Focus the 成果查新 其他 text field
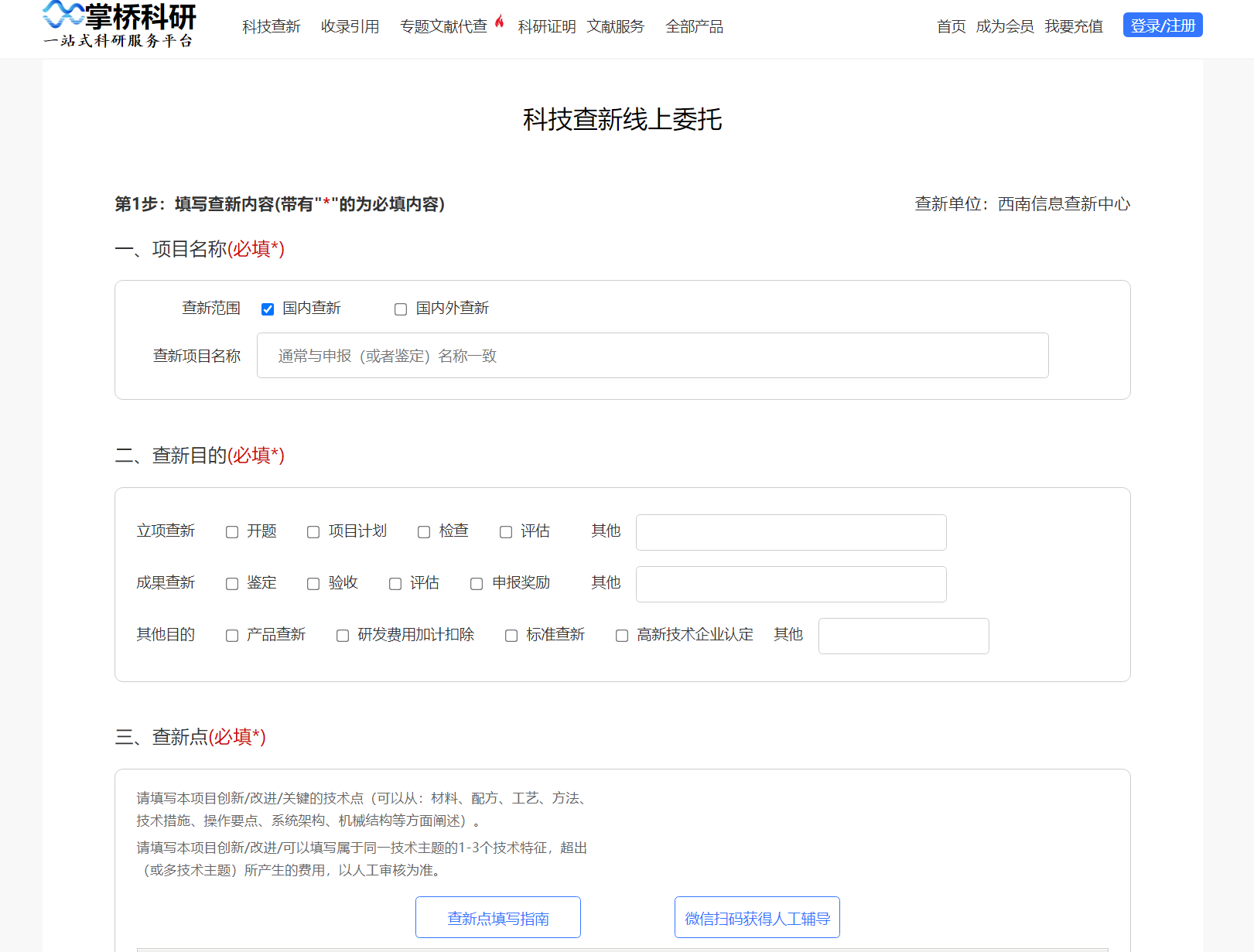1254x952 pixels. [x=791, y=584]
